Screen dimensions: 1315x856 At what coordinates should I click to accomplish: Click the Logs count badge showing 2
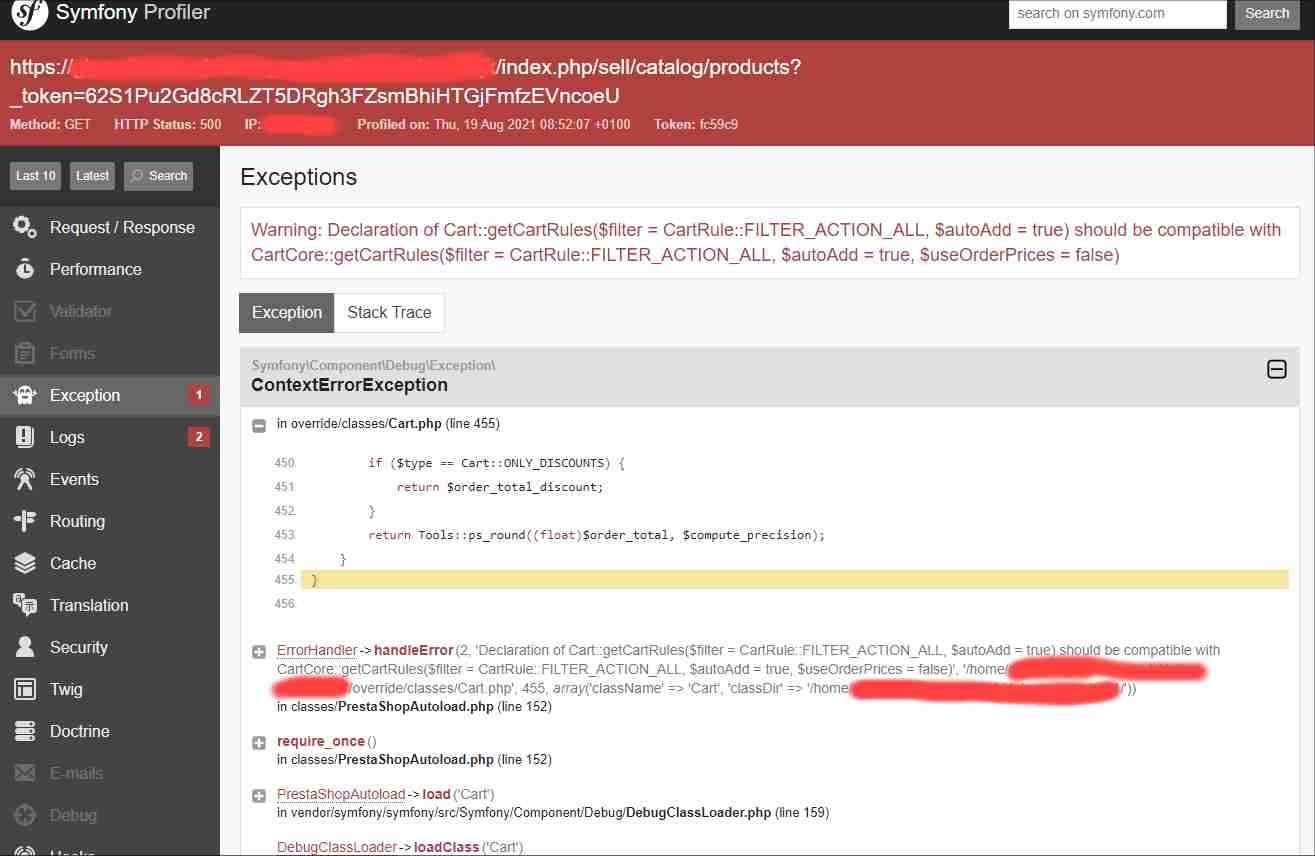pyautogui.click(x=198, y=437)
